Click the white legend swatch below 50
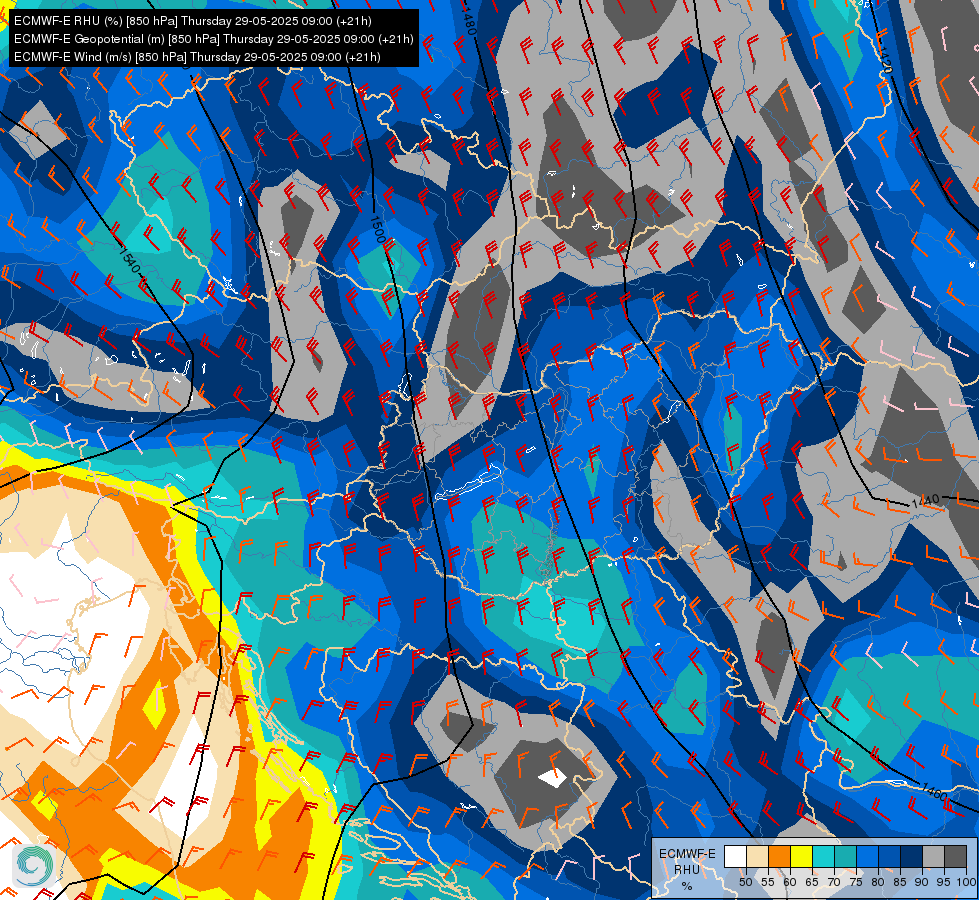 coord(735,856)
